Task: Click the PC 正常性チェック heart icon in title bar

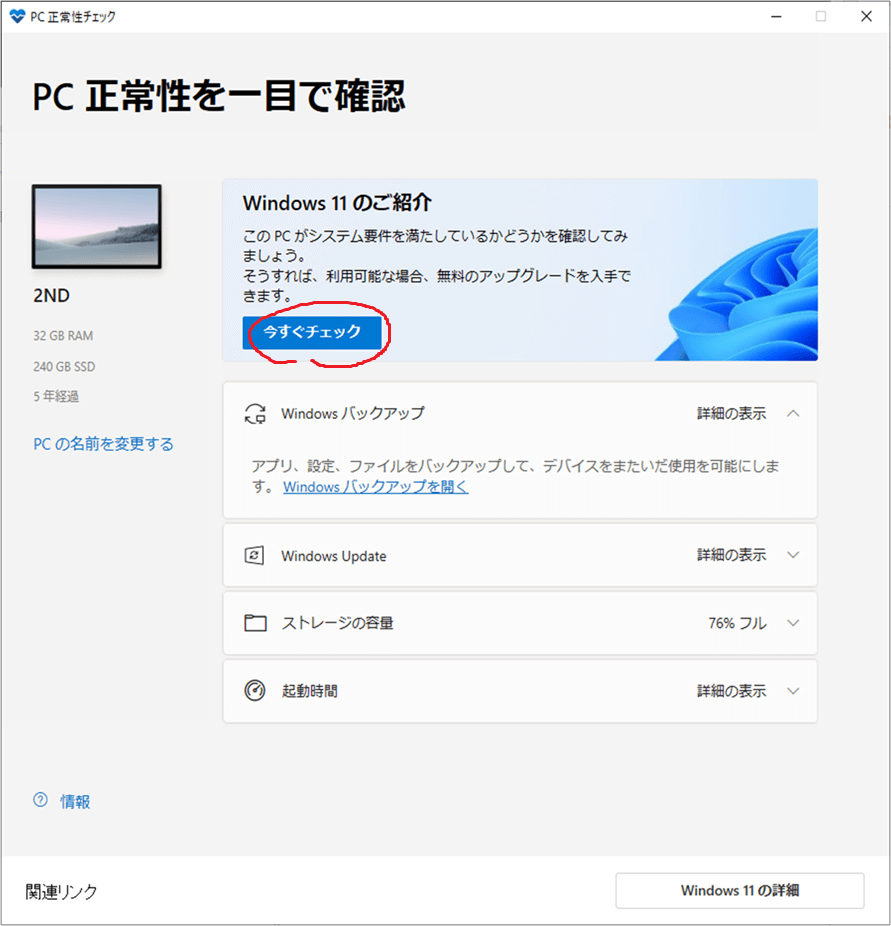Action: [17, 16]
